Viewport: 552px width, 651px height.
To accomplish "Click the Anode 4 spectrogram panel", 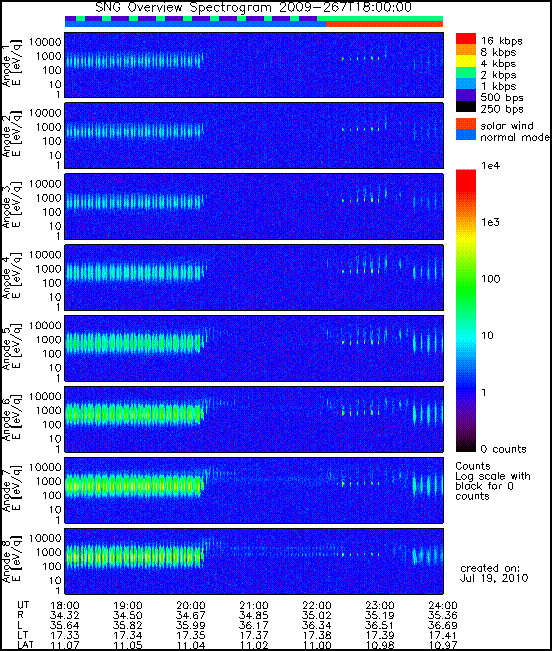I will tap(254, 278).
